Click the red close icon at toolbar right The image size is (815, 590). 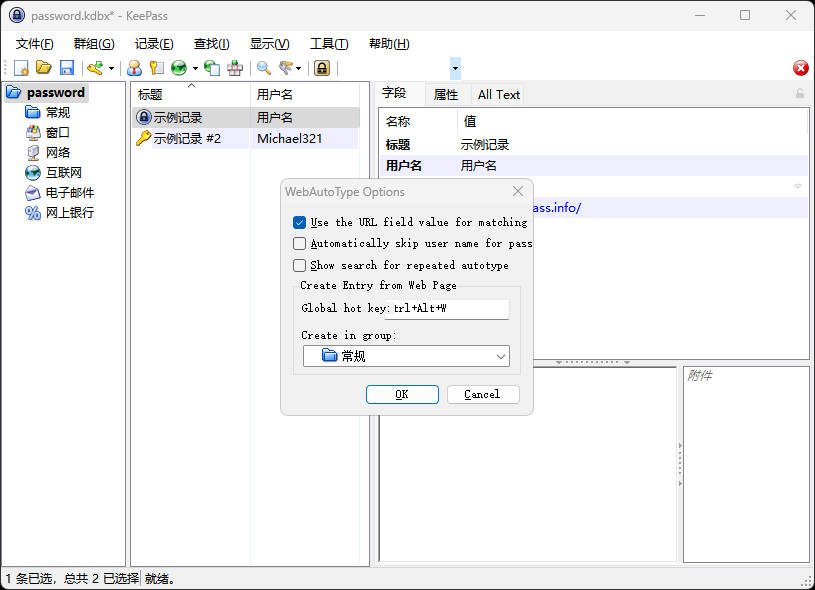pos(801,68)
